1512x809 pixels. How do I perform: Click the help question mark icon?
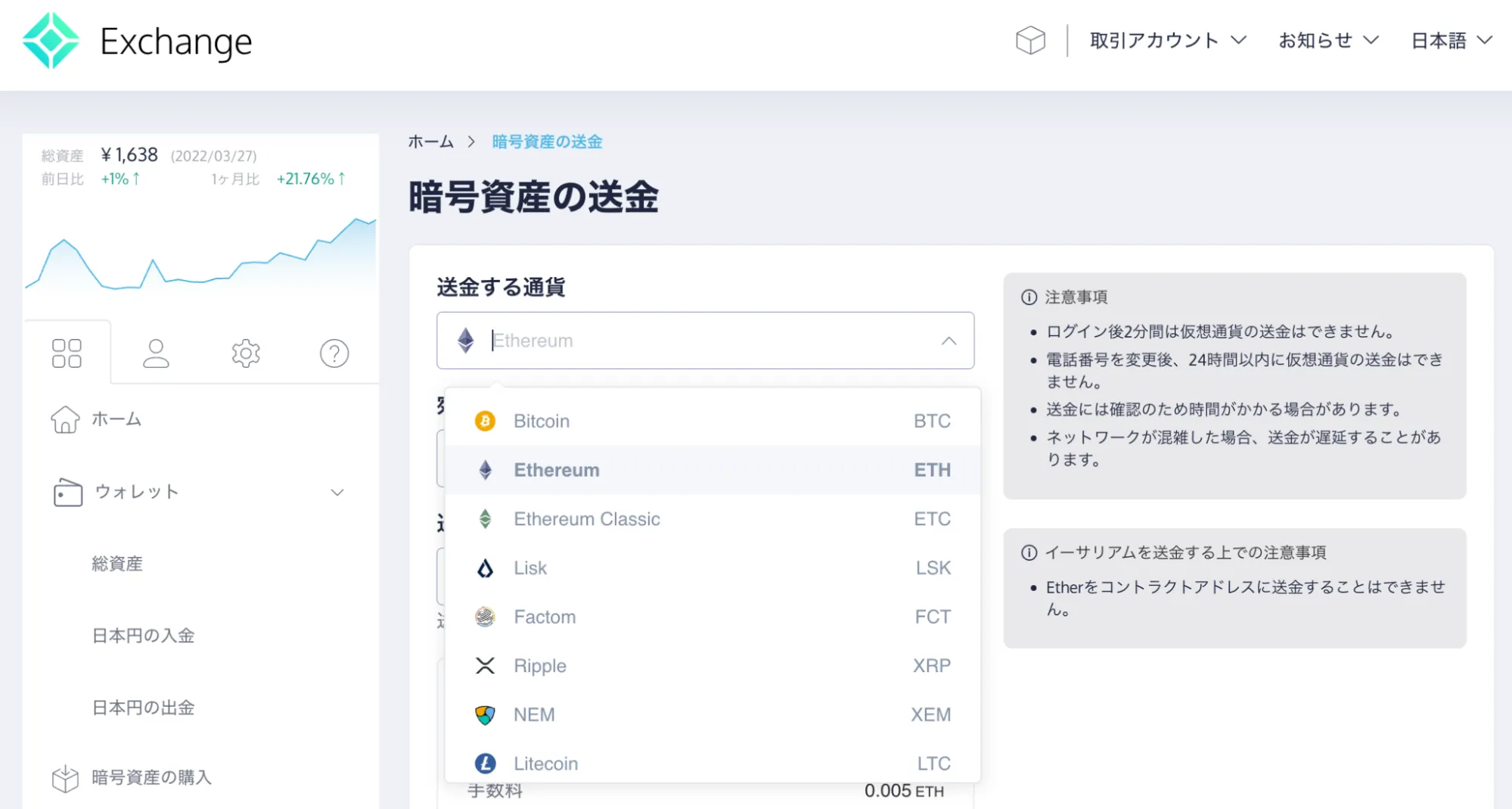(x=334, y=353)
